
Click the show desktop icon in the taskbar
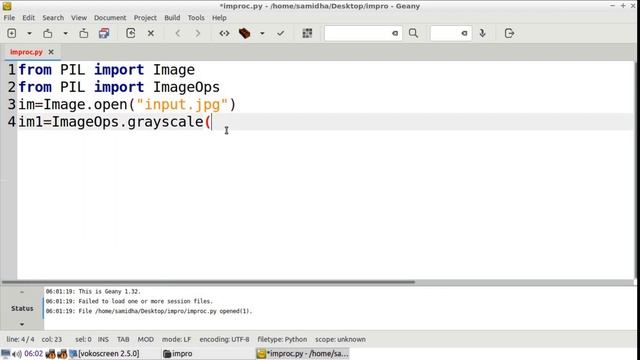(6, 354)
